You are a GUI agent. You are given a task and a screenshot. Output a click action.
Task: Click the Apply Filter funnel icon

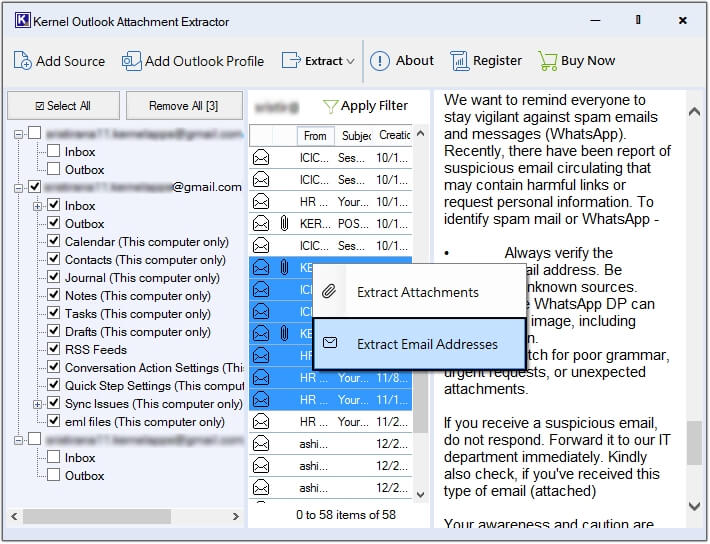(x=330, y=107)
